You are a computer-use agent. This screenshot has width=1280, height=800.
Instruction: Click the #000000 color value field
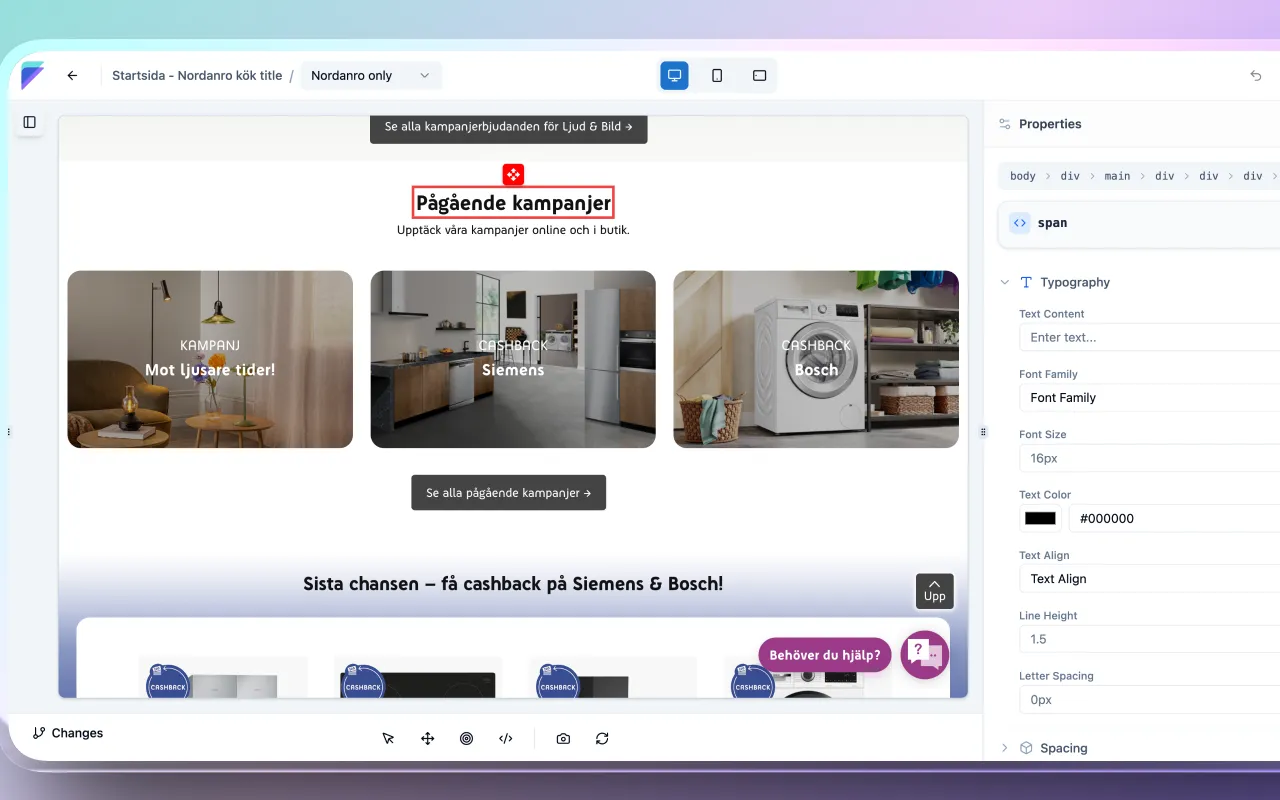pos(1175,518)
